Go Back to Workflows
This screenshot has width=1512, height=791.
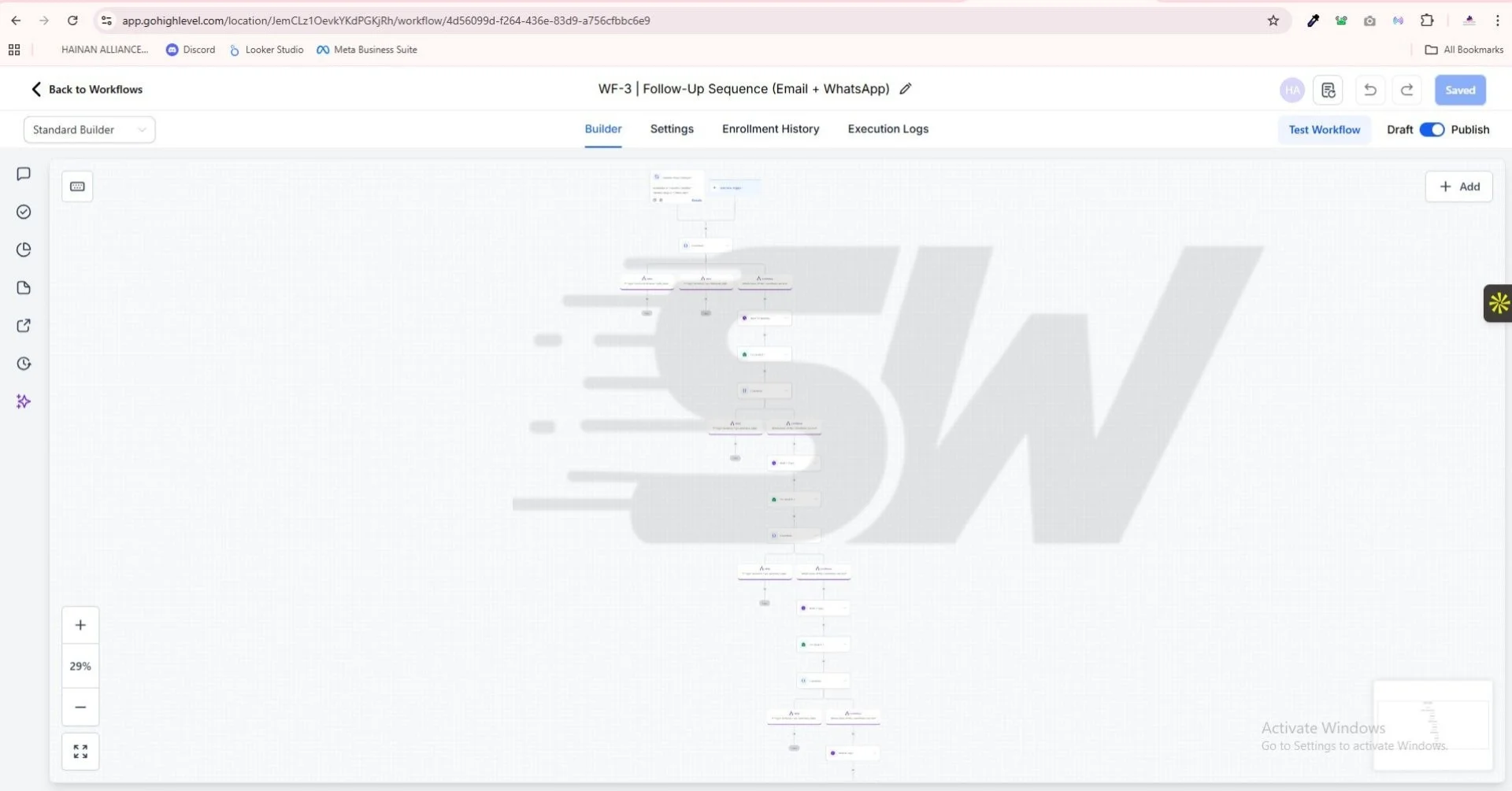87,89
